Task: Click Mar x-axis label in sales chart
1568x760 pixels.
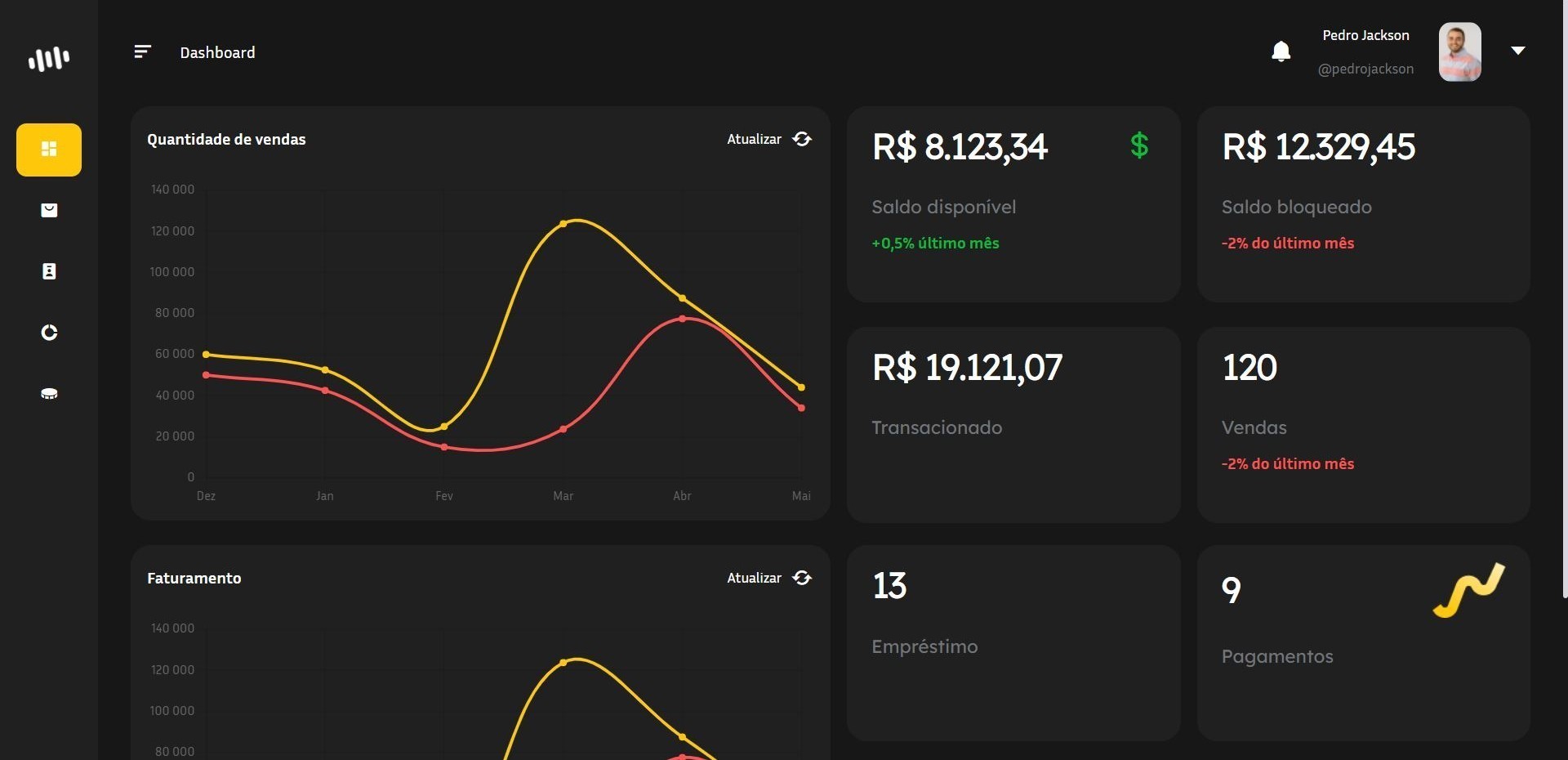Action: [563, 496]
